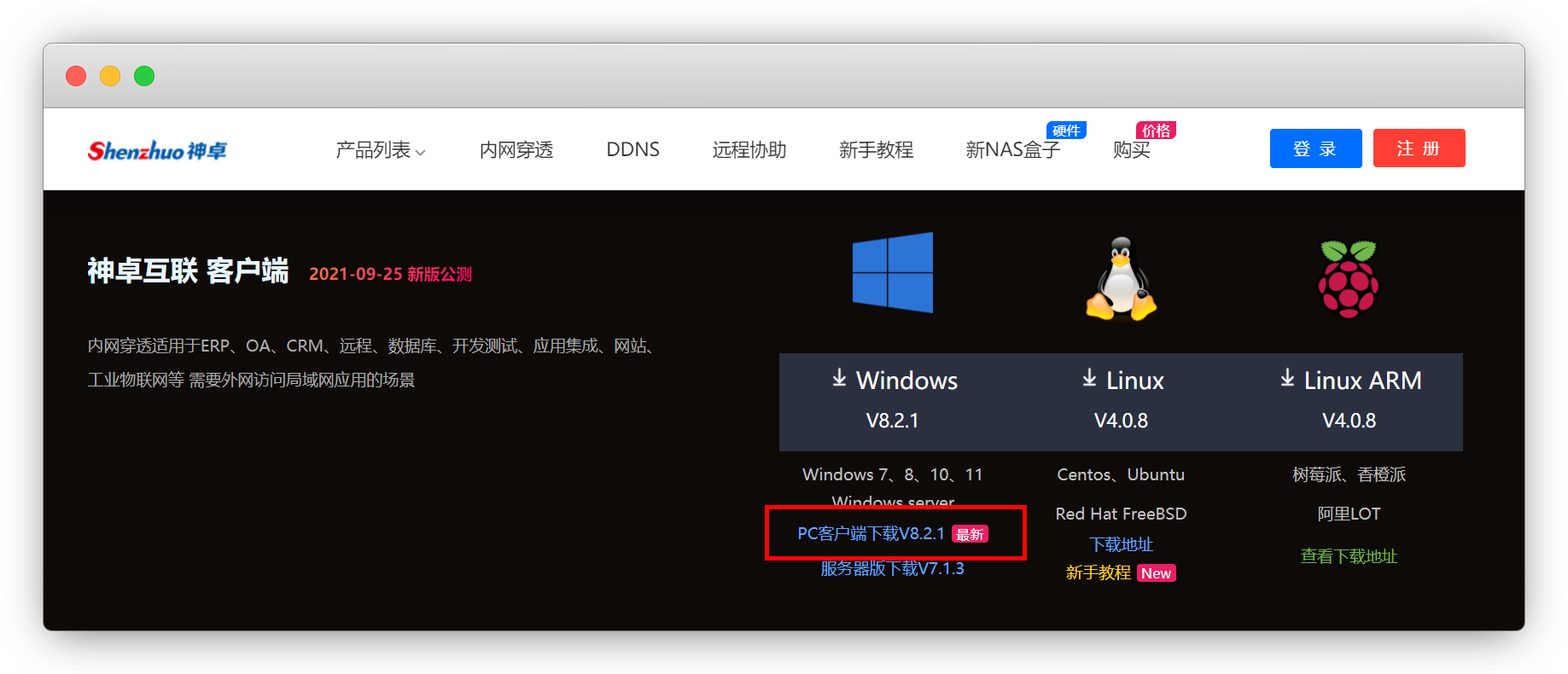Click the Linux Tux penguin icon

[1121, 279]
